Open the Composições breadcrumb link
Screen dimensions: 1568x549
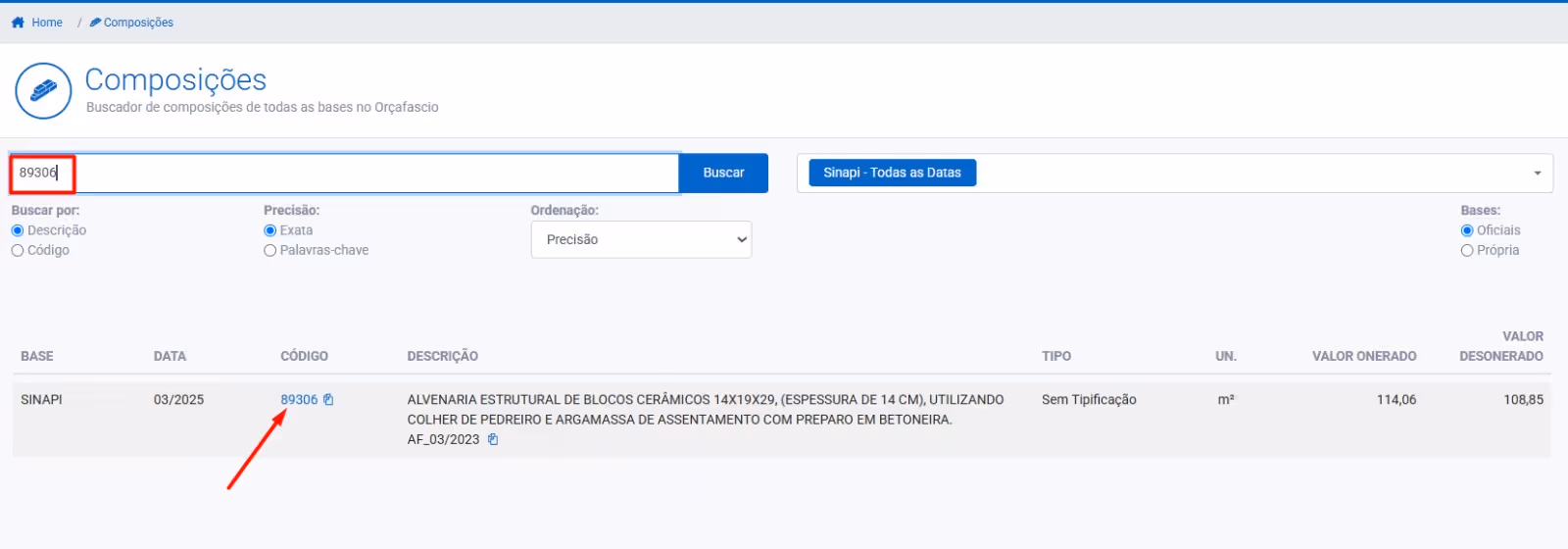(x=138, y=23)
